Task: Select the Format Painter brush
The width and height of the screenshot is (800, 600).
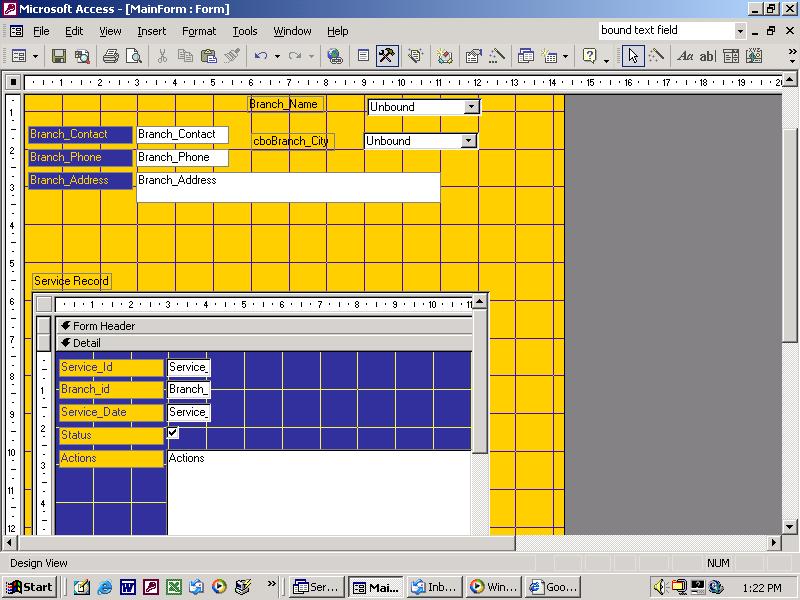Action: point(232,56)
